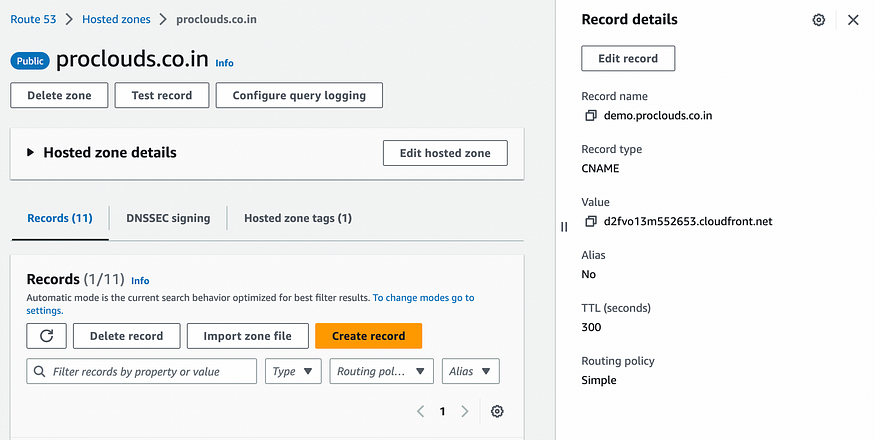Click the search icon in filter box
This screenshot has height=440, width=875.
pos(39,371)
